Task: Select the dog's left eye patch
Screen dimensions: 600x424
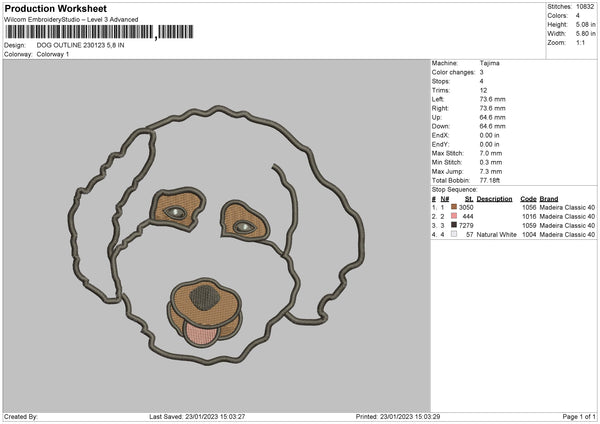Action: 171,209
